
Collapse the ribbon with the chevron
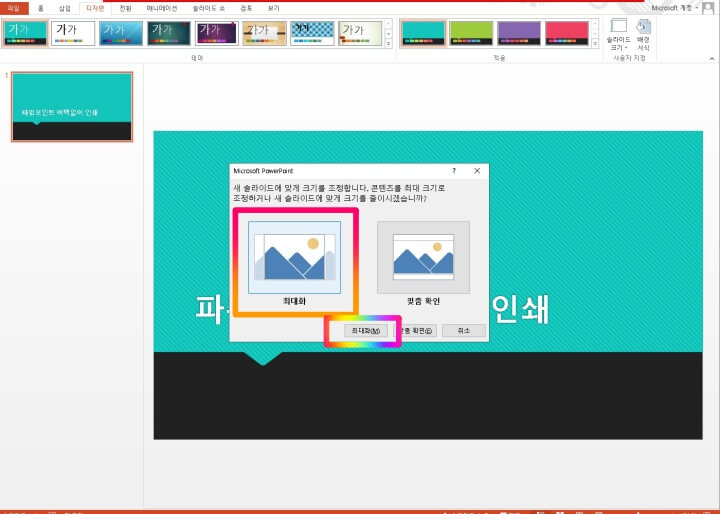(x=712, y=59)
